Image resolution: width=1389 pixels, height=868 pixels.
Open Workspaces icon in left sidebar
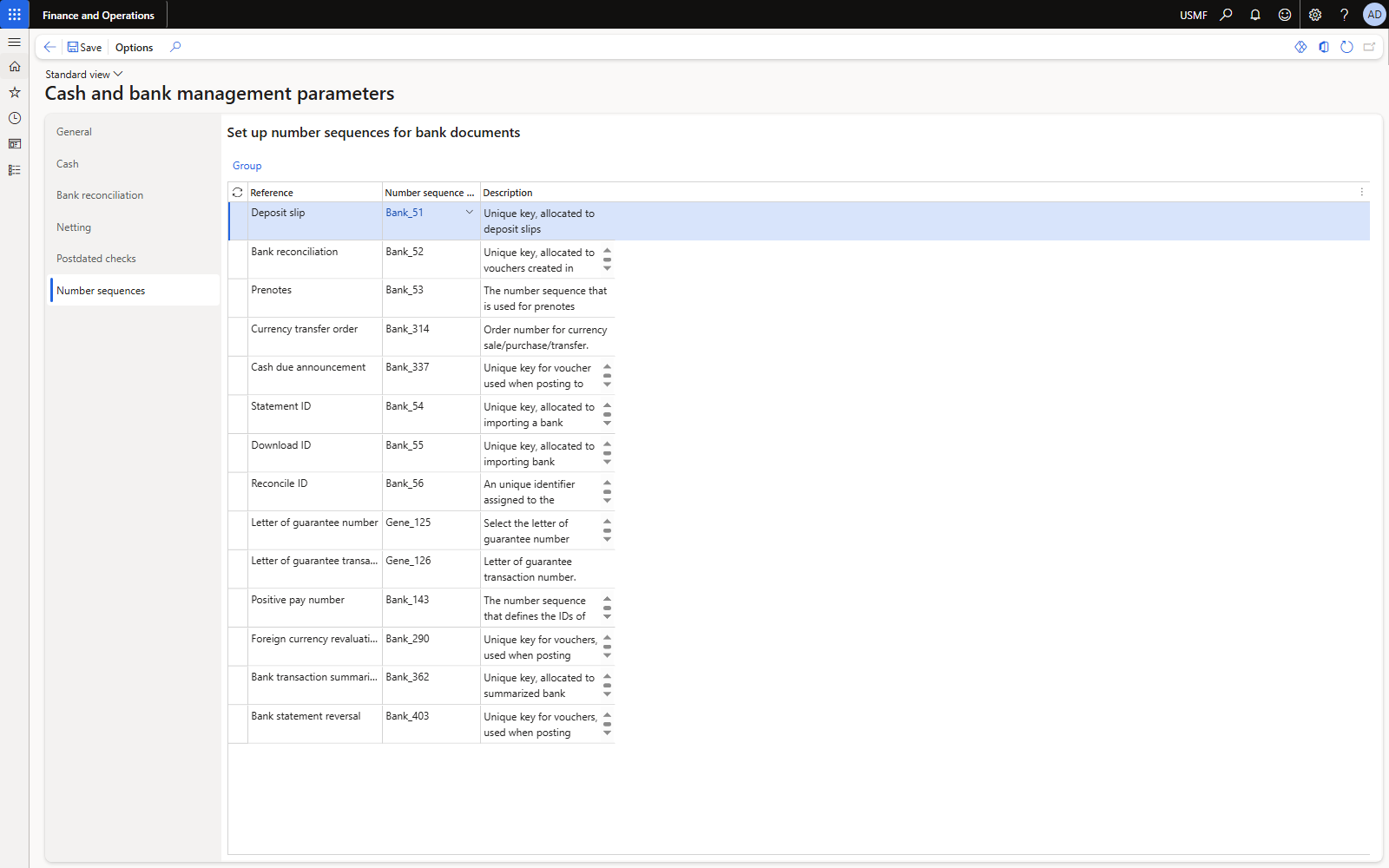click(x=15, y=144)
